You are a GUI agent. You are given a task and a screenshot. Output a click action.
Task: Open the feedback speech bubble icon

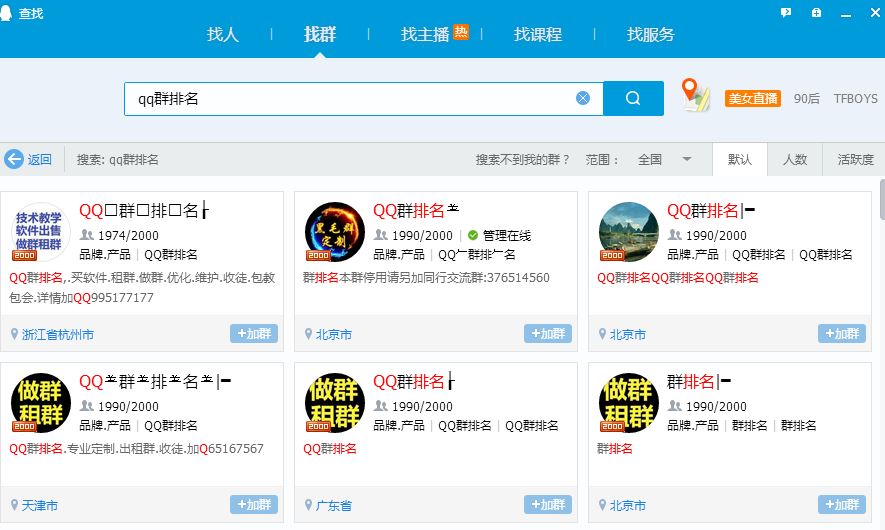[786, 12]
